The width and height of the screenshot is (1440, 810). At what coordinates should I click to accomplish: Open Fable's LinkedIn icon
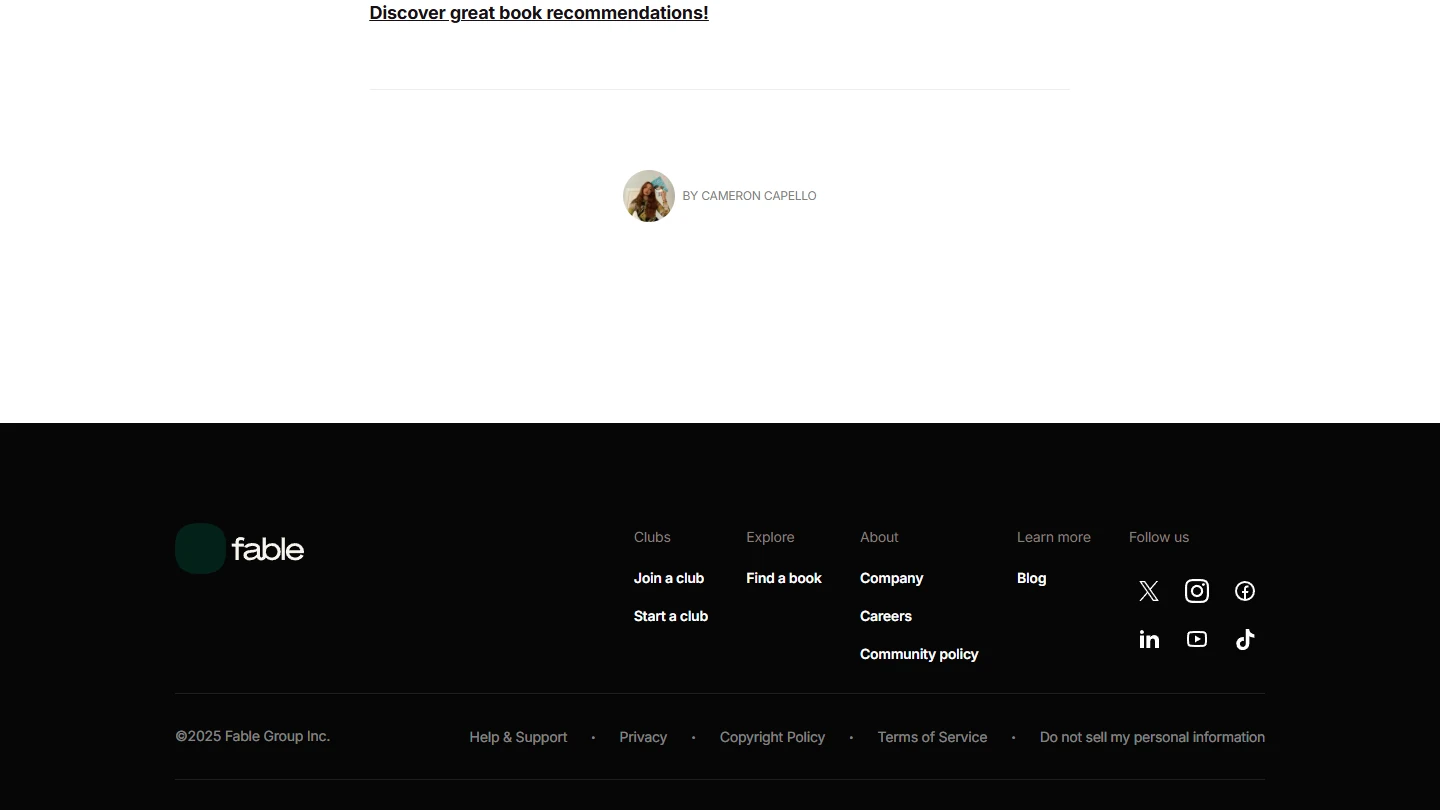1149,639
